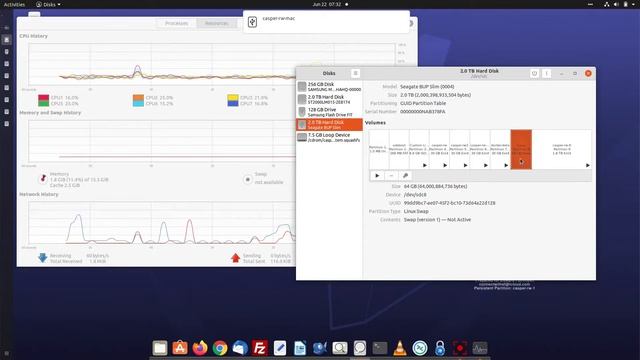
Task: Launch FileZilla from the dock
Action: tap(260, 348)
